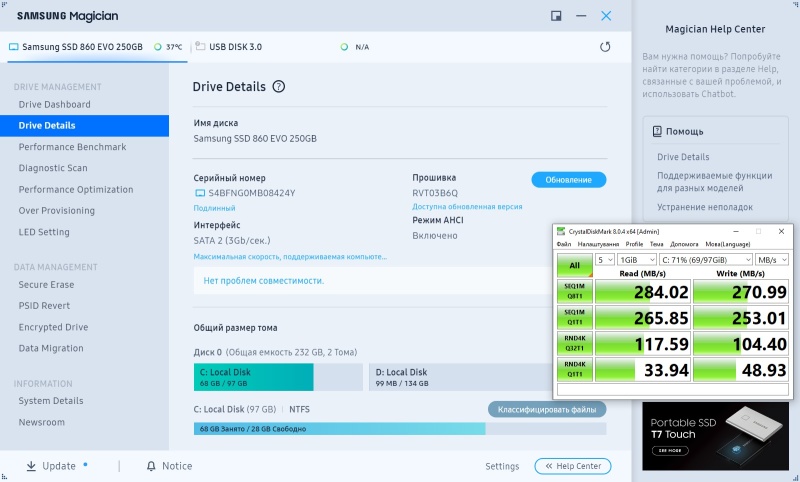This screenshot has height=482, width=800.
Task: Click the CrystalDiskMark title bar app icon
Action: coord(561,231)
